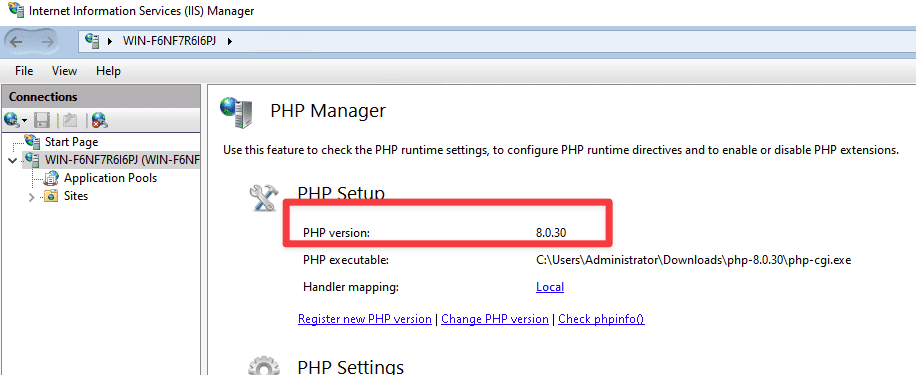916x375 pixels.
Task: Select the server icon in address bar
Action: [92, 41]
